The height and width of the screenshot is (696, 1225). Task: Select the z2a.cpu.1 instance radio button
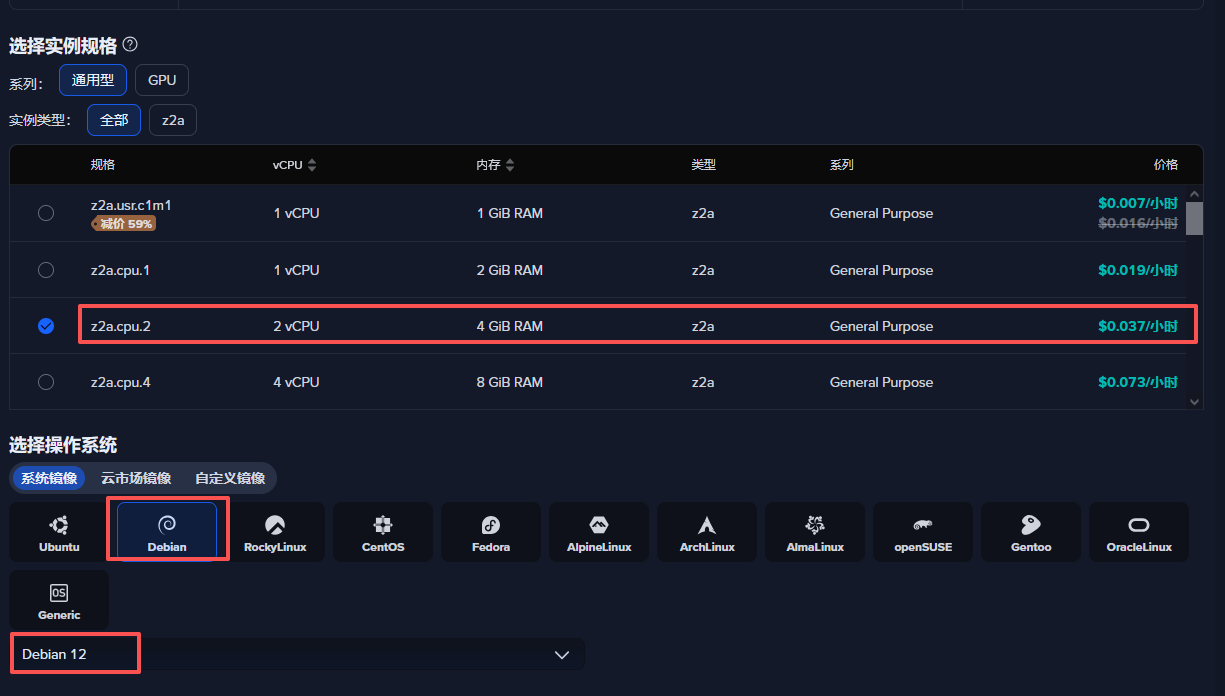tap(46, 270)
